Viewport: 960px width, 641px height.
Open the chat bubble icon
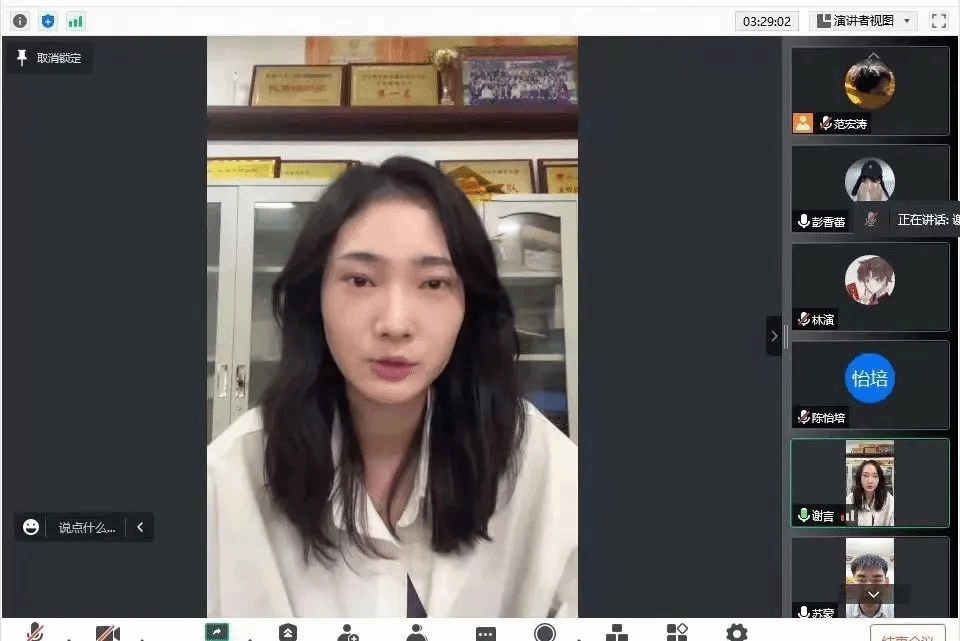coord(486,633)
